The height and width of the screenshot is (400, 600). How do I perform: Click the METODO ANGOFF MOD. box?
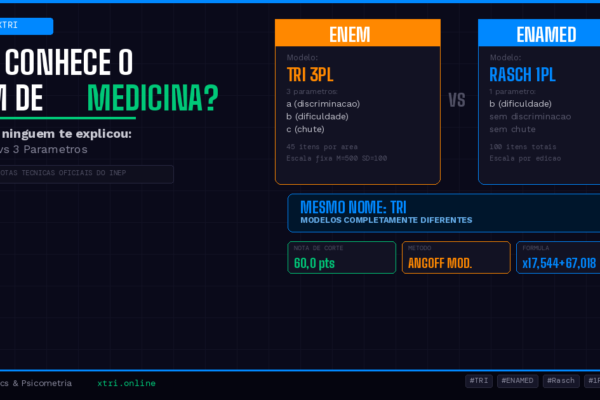[x=456, y=258]
